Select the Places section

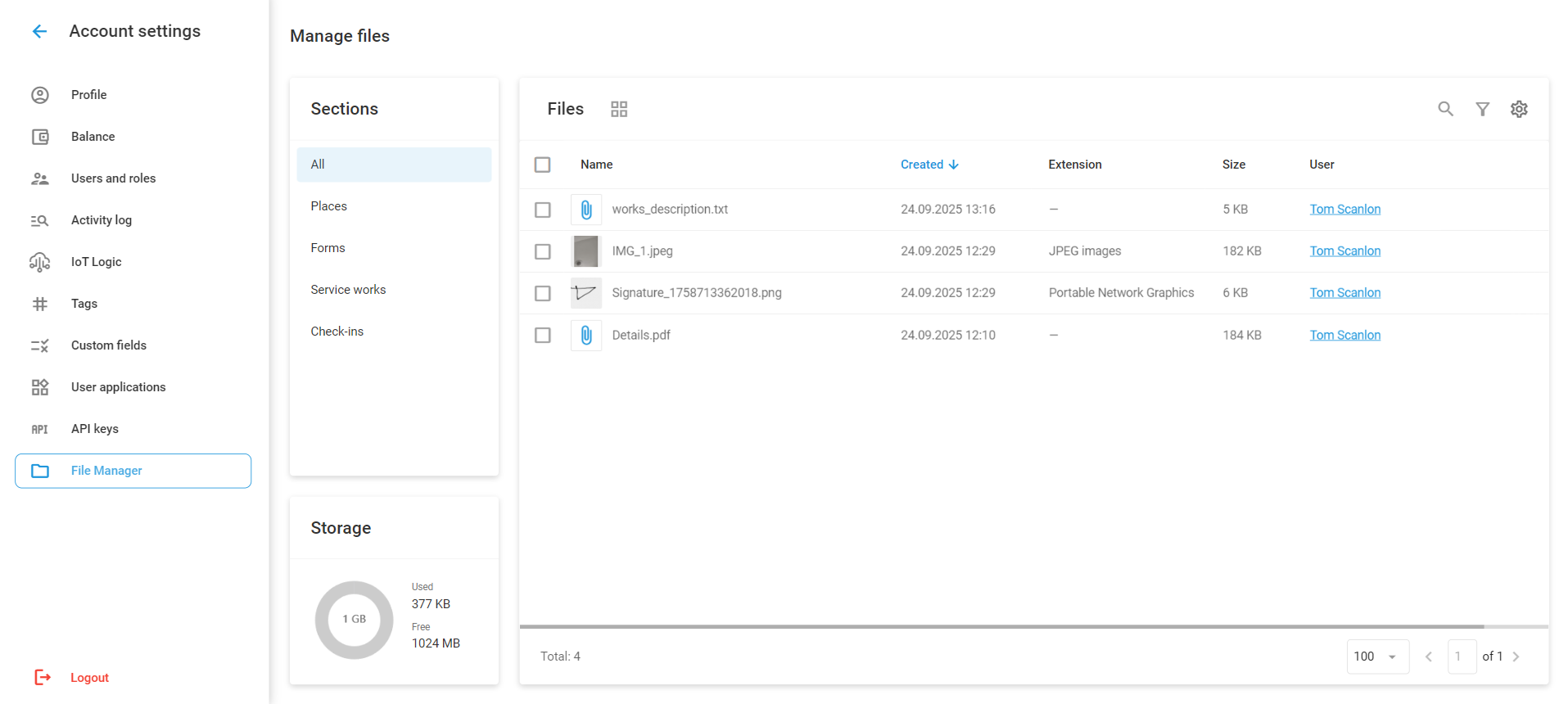[x=394, y=206]
